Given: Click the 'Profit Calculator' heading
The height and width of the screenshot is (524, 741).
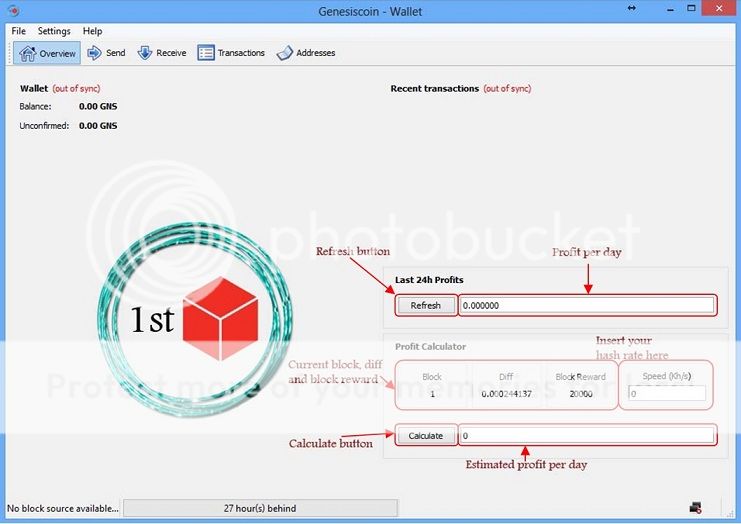Looking at the screenshot, I should coord(431,346).
